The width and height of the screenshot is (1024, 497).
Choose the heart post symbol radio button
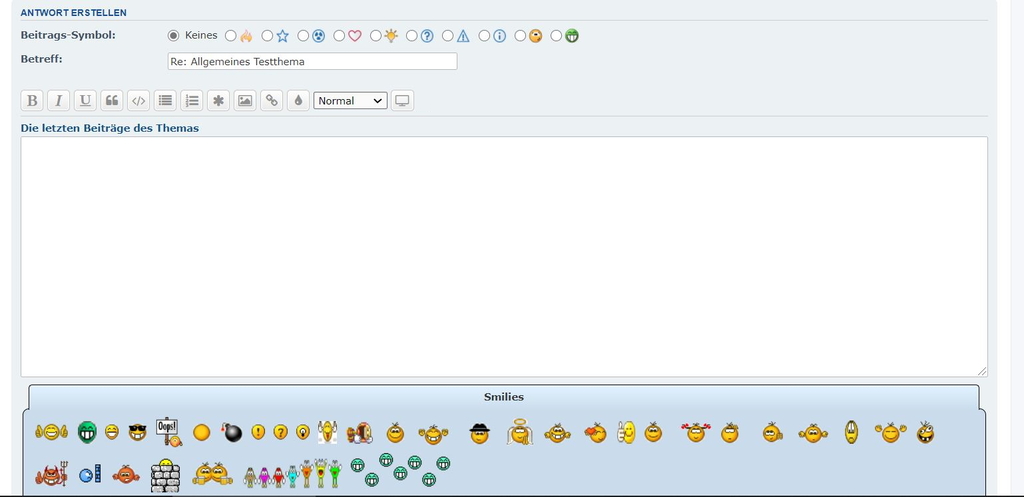[339, 36]
